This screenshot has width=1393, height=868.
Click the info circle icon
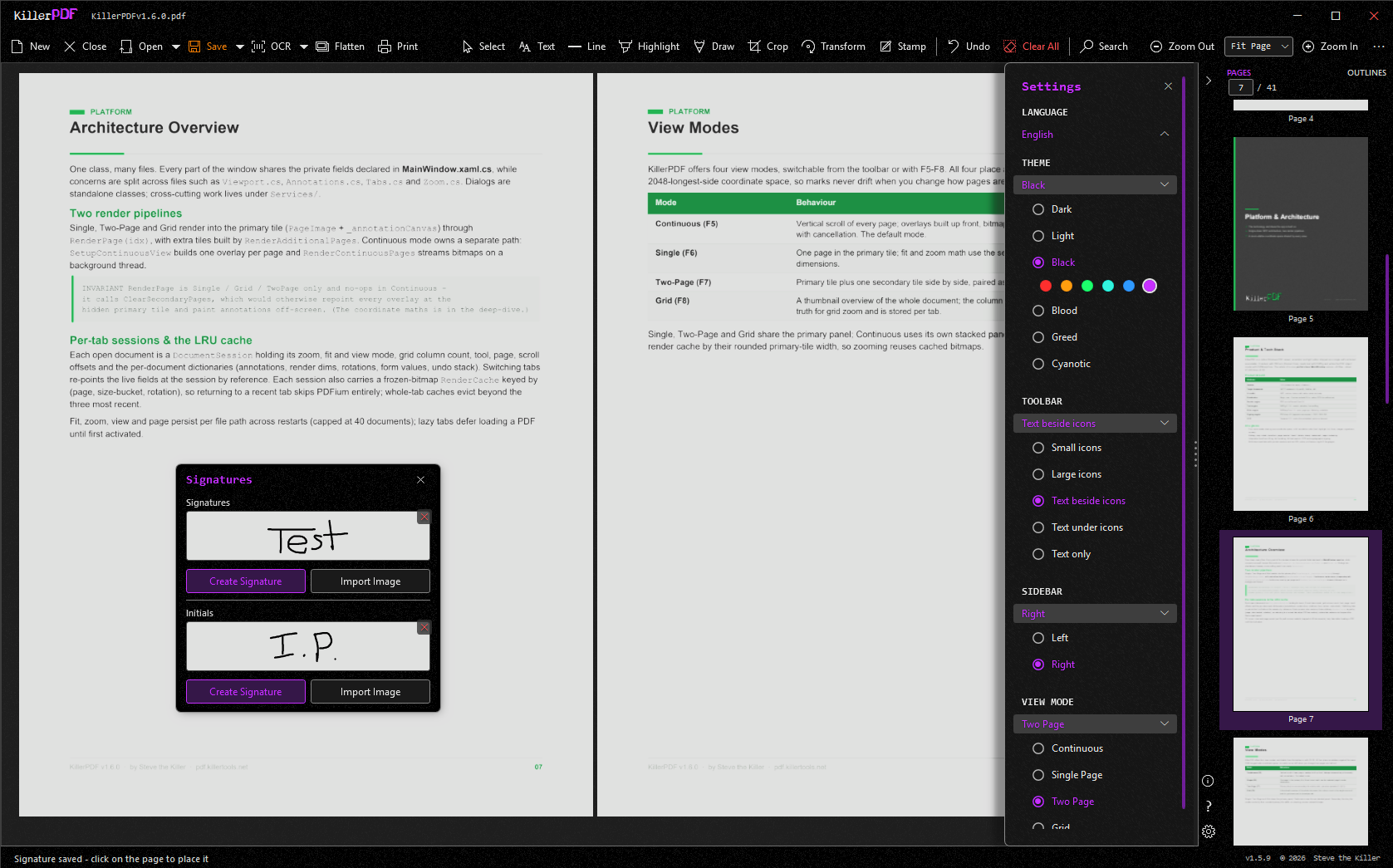tap(1209, 781)
